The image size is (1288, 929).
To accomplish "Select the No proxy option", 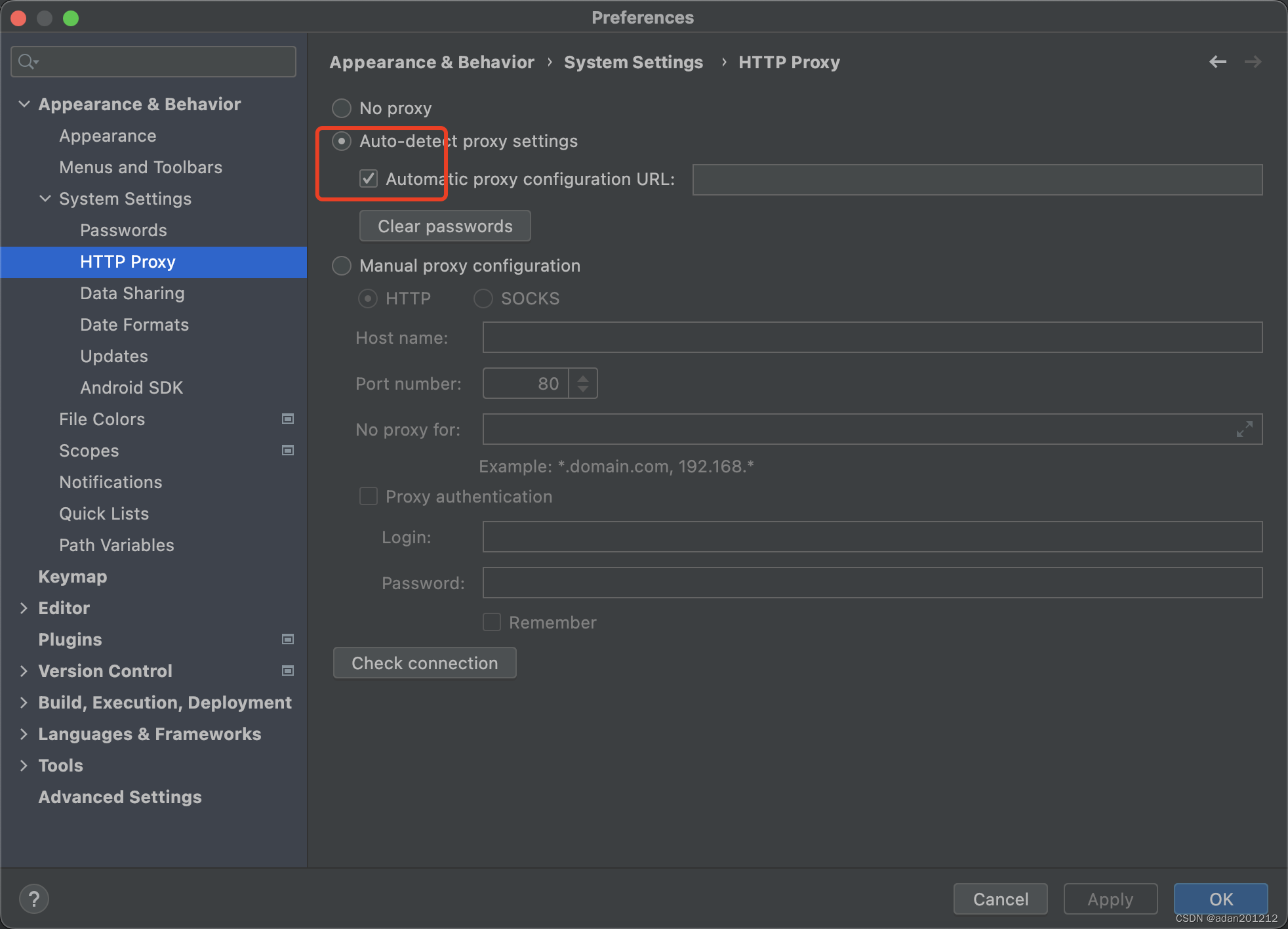I will click(342, 108).
